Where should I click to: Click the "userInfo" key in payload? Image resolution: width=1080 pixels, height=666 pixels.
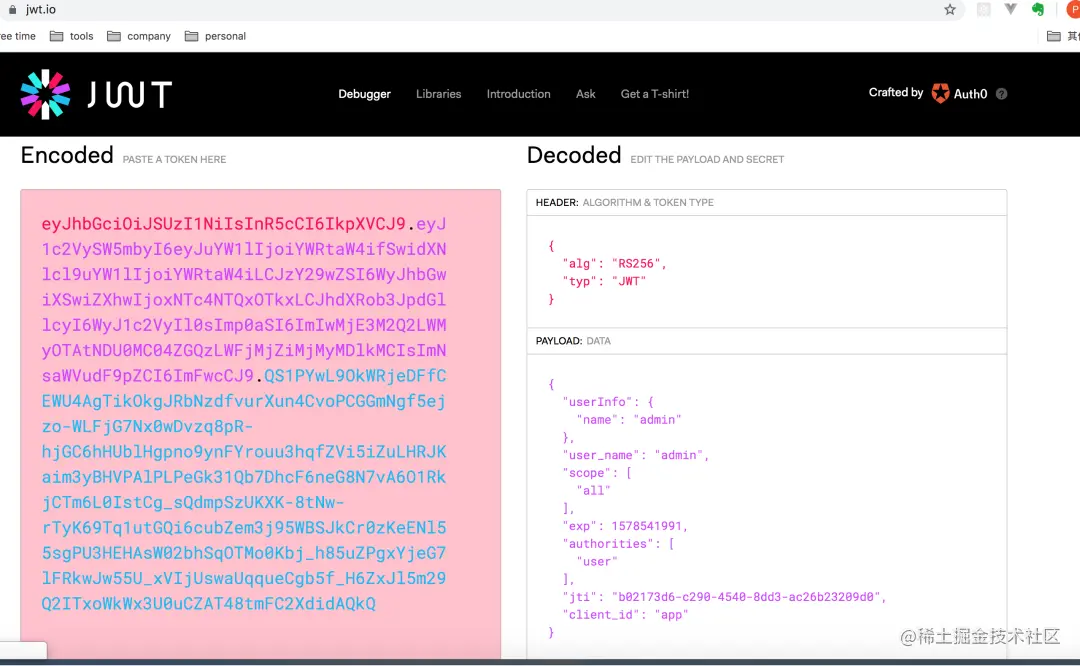pyautogui.click(x=596, y=402)
